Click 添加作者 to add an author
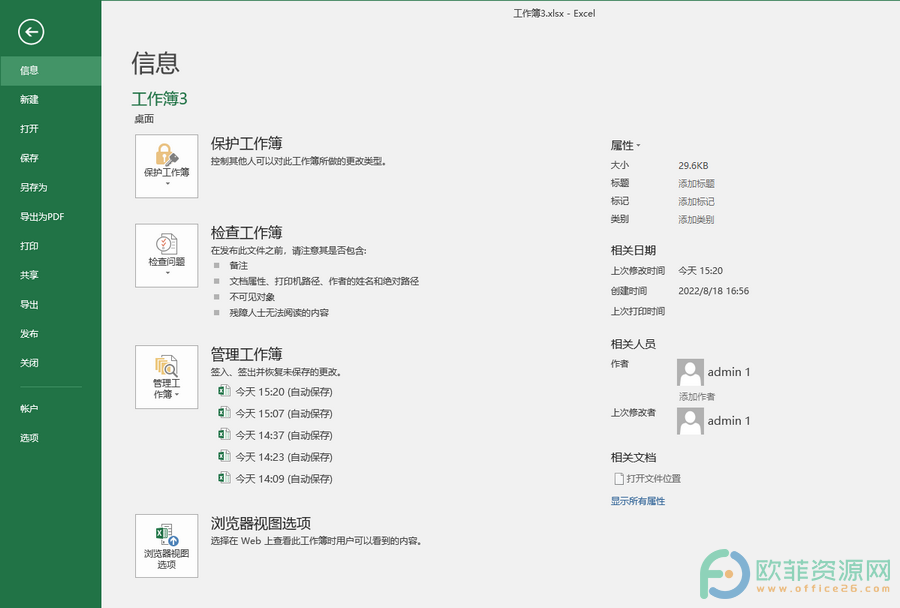Screen dimensions: 900x608 coord(697,396)
